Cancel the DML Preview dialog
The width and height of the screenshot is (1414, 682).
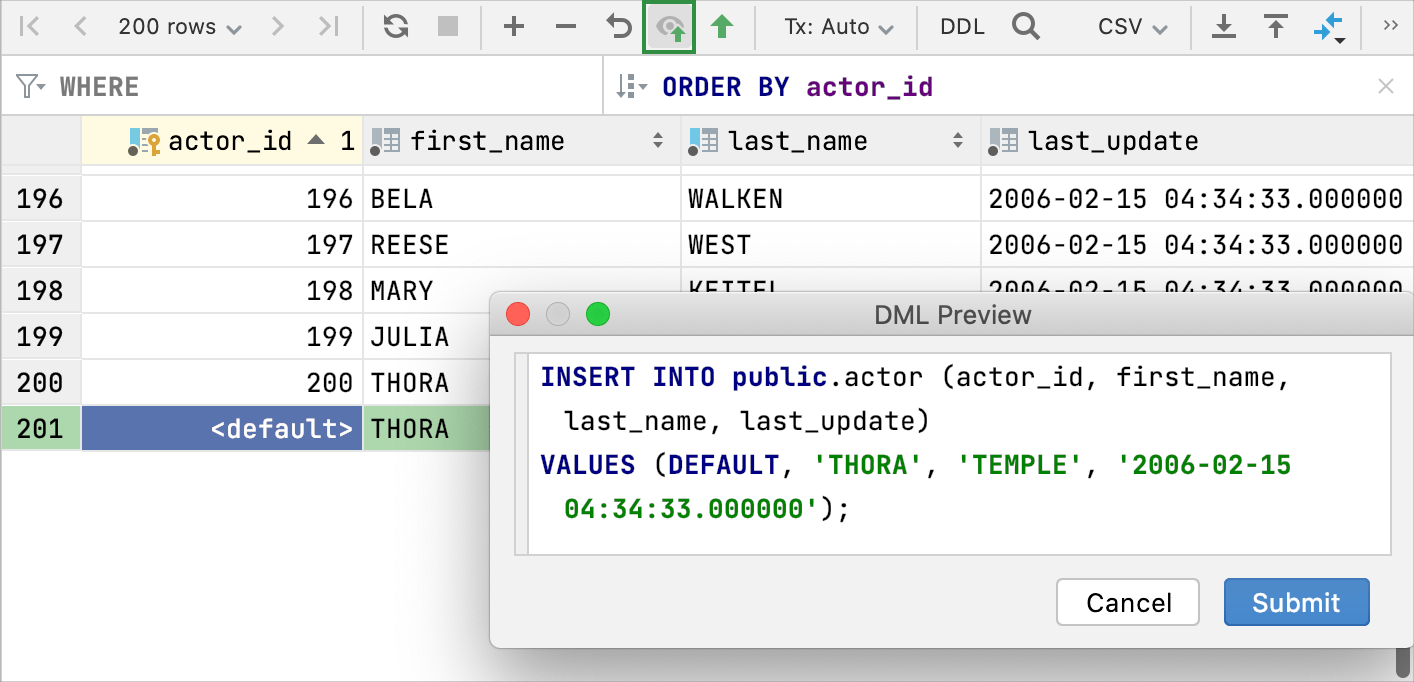(1128, 603)
